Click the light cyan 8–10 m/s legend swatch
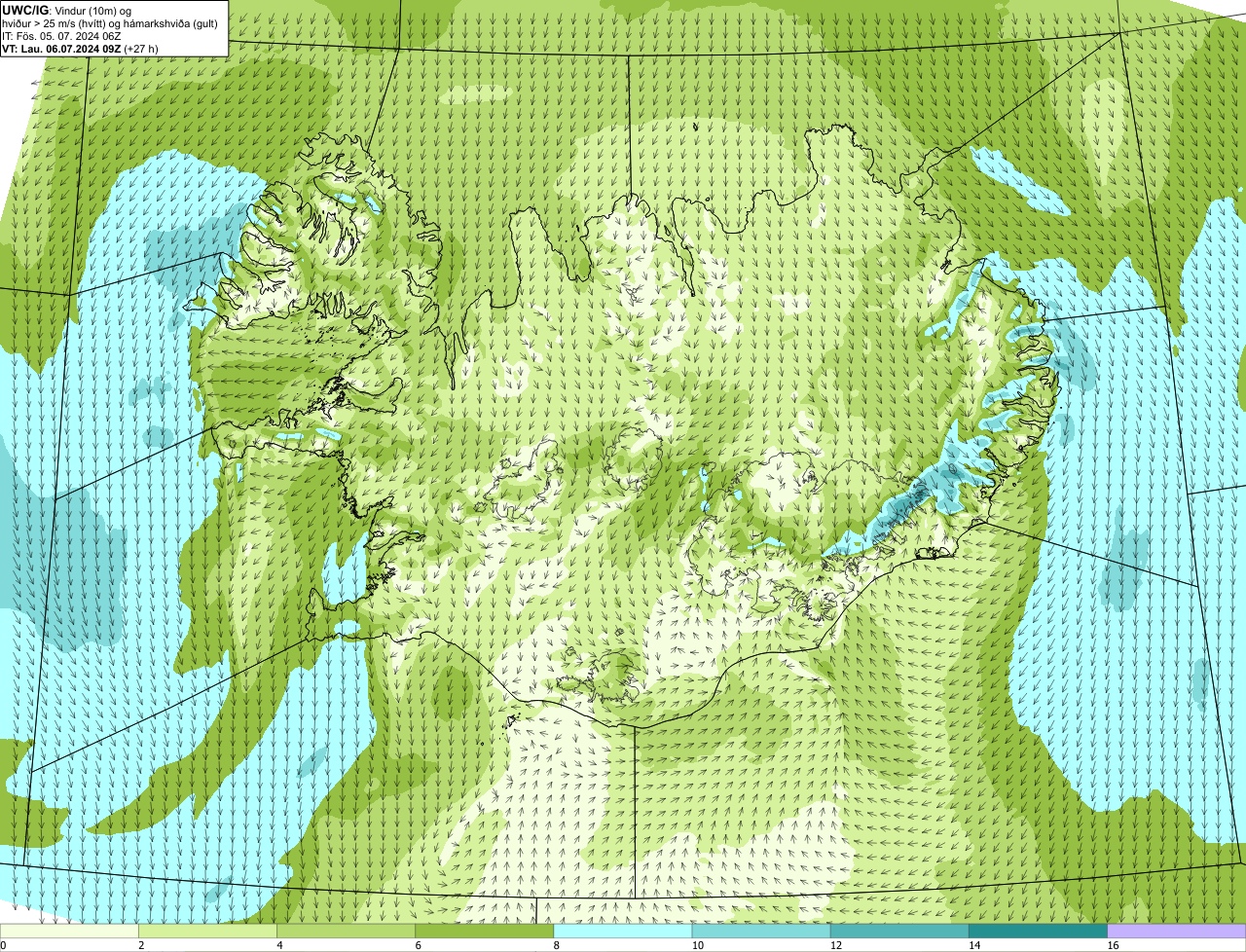 coord(623,932)
